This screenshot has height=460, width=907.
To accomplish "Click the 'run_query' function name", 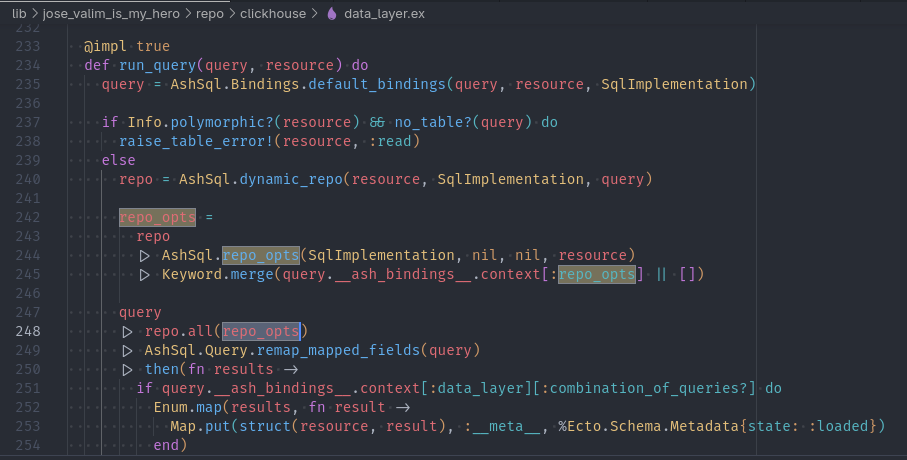I will 157,65.
